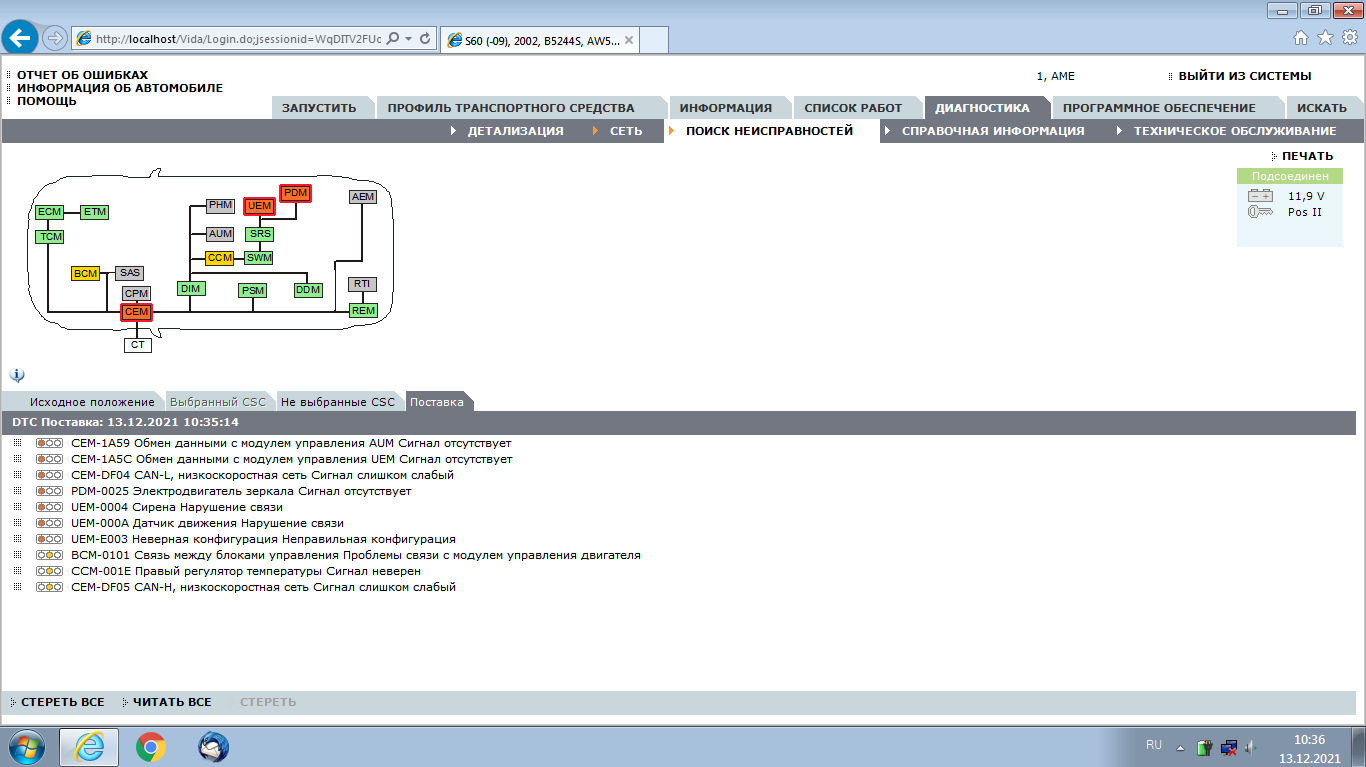This screenshot has width=1366, height=767.
Task: Open the СПРАВОЧНАЯ ИНФОРМАЦИЯ sub-tab
Action: coord(993,131)
